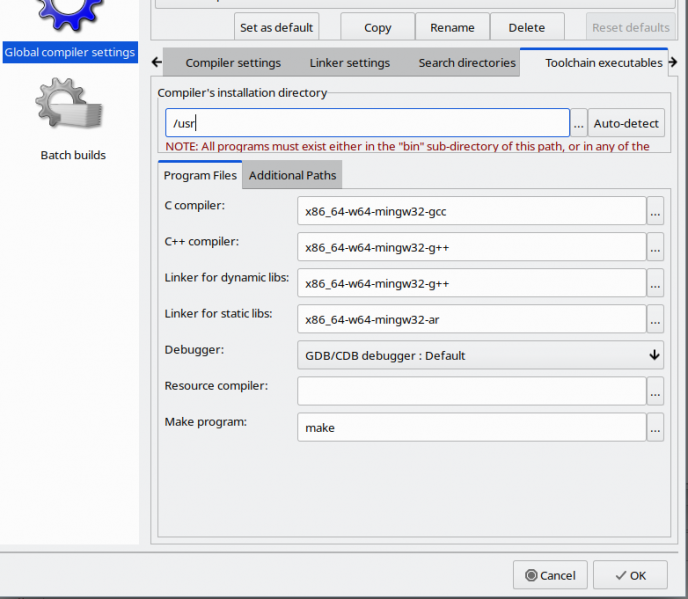Rename the selected compiler
The image size is (688, 599).
(452, 27)
